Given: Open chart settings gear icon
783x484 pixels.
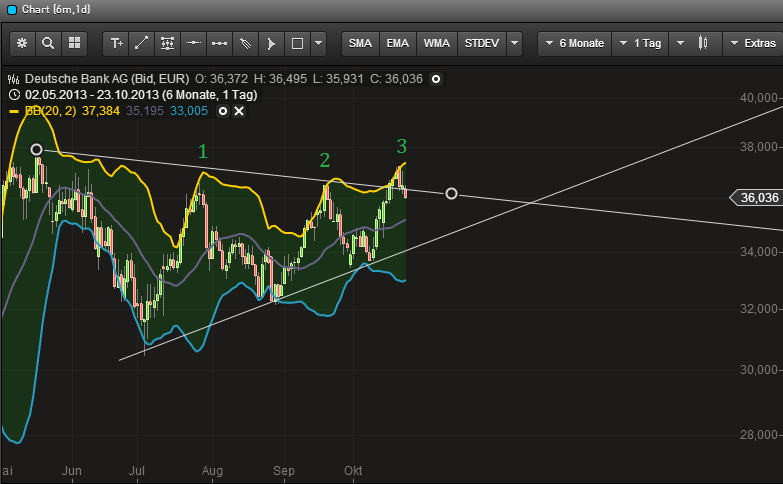Looking at the screenshot, I should [22, 43].
